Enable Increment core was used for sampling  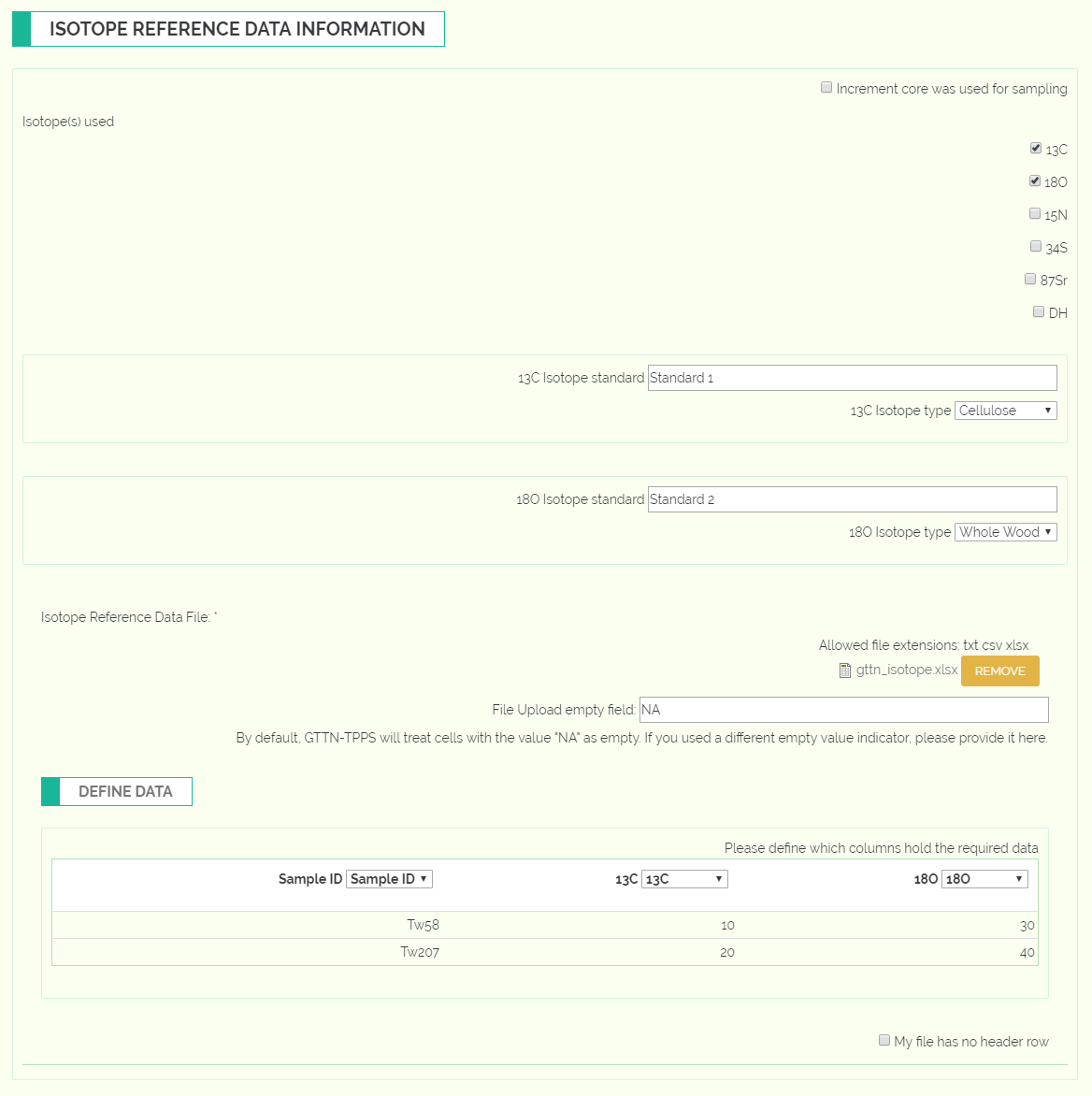point(826,87)
